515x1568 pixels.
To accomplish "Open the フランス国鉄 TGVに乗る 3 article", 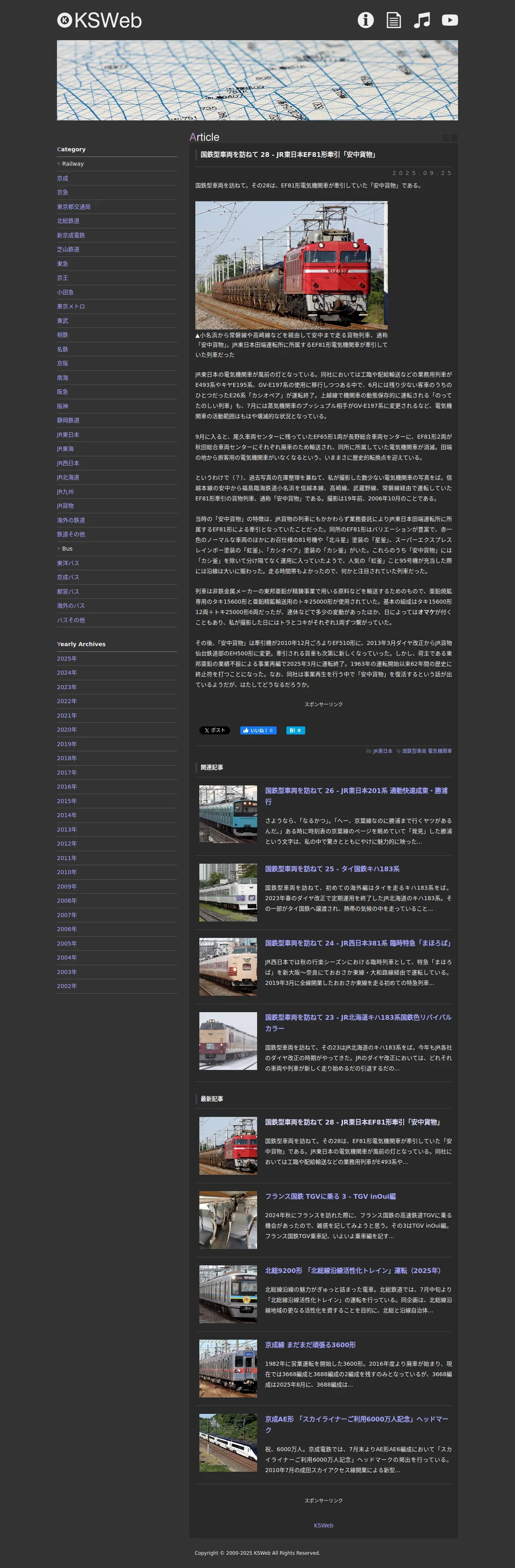I will point(330,1196).
